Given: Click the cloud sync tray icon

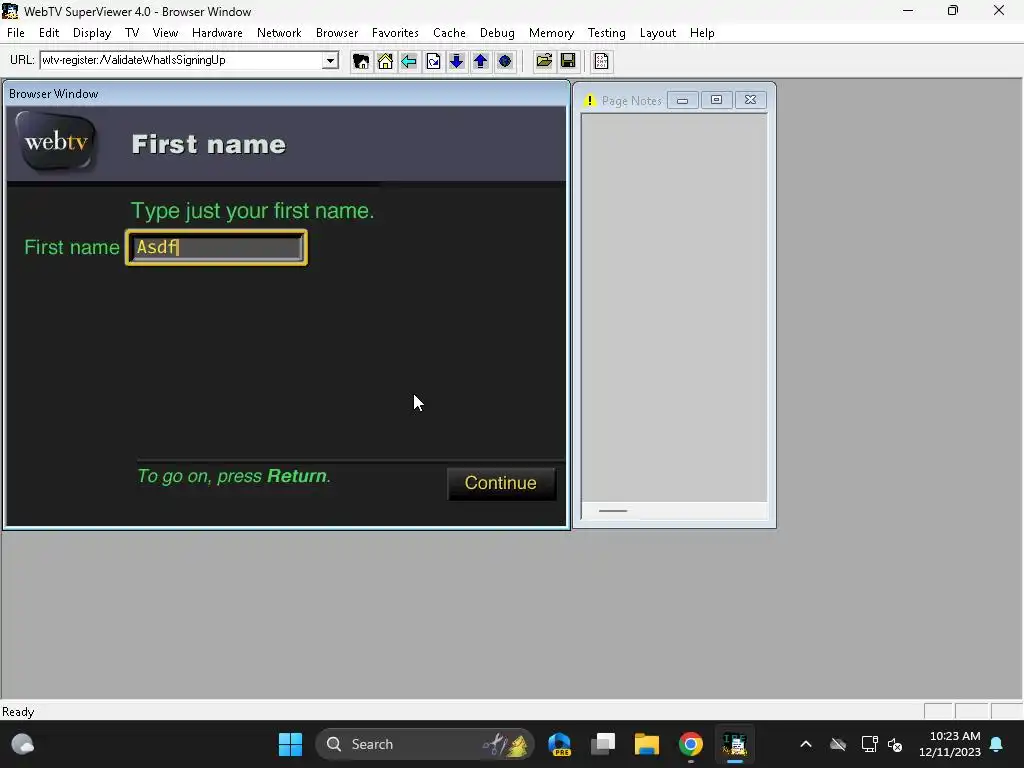Looking at the screenshot, I should click(838, 744).
